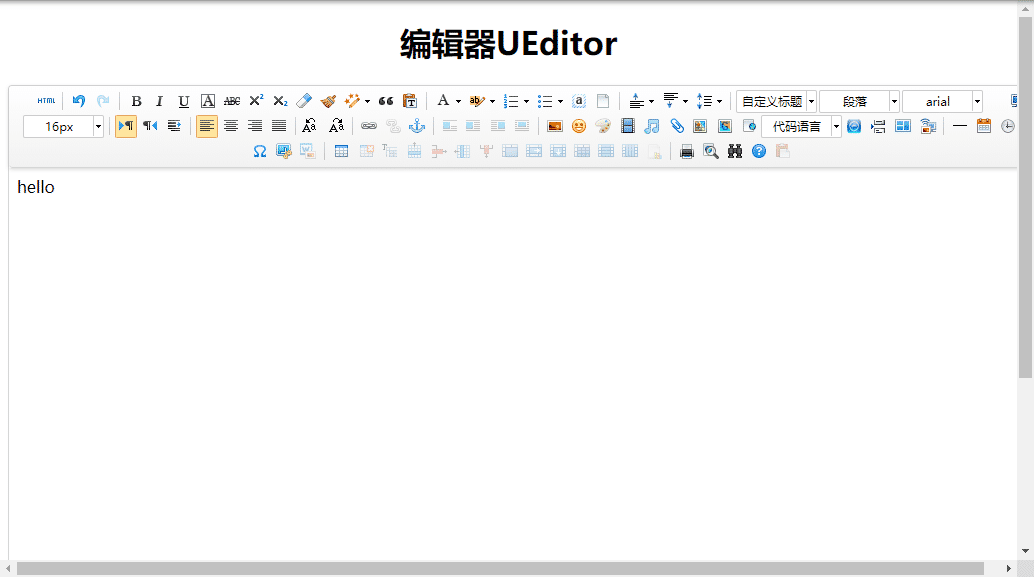Activate the format painter brush

coord(328,101)
